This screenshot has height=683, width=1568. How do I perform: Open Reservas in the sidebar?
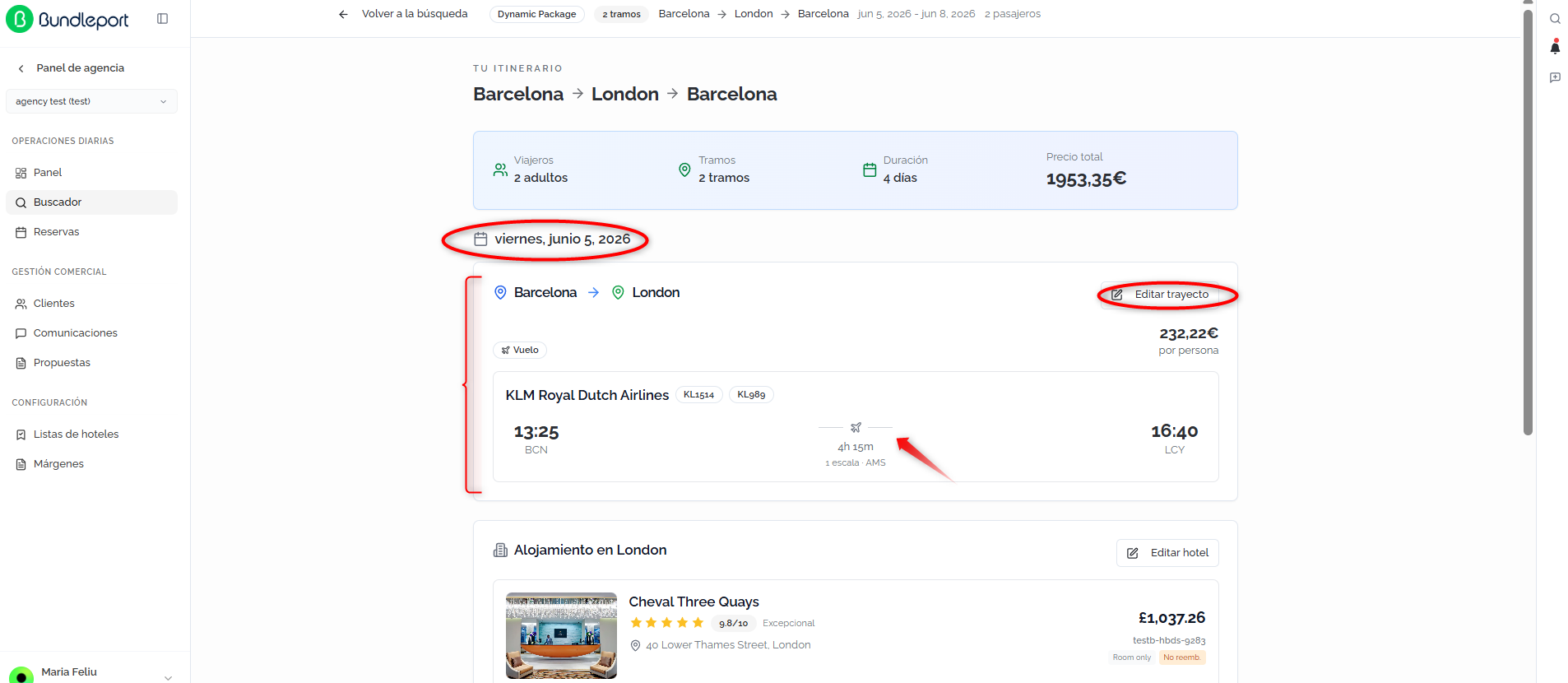[x=91, y=232]
